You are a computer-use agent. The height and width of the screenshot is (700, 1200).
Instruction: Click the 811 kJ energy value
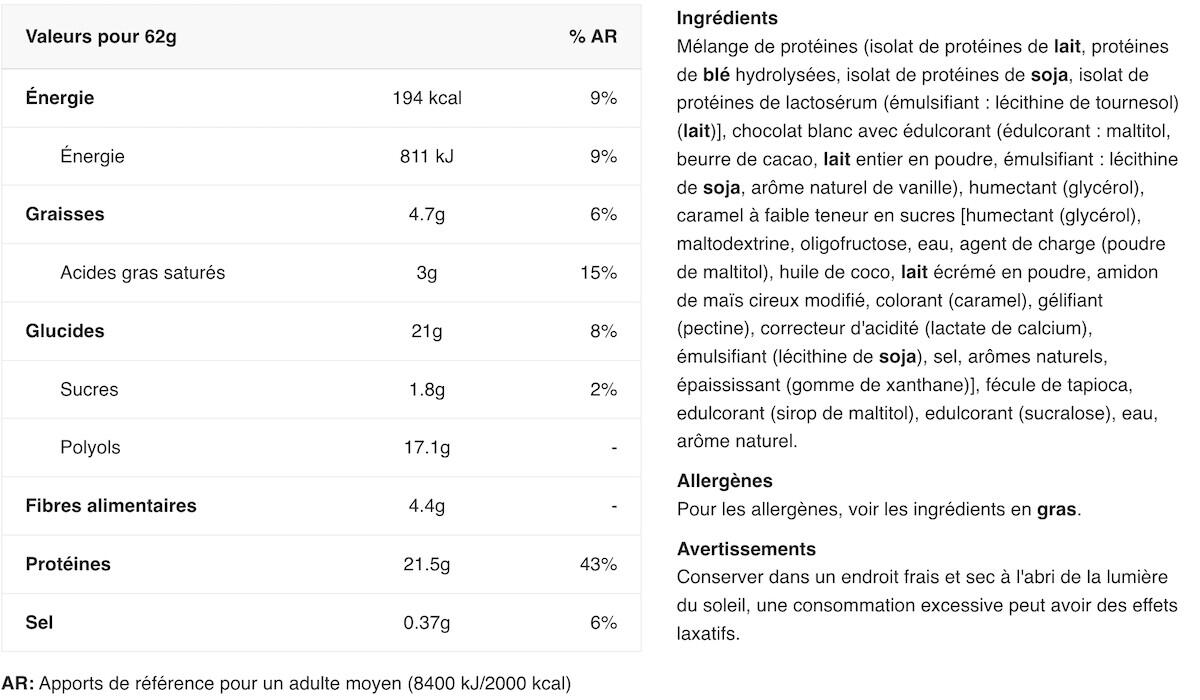click(427, 156)
